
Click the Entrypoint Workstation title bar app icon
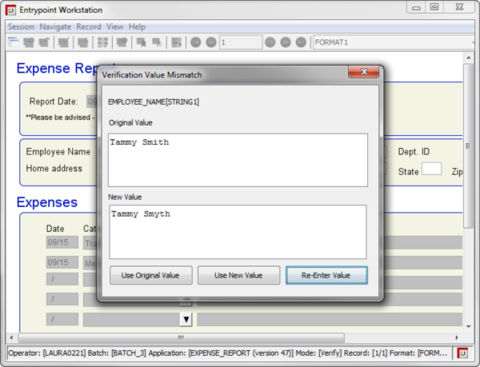(x=11, y=10)
